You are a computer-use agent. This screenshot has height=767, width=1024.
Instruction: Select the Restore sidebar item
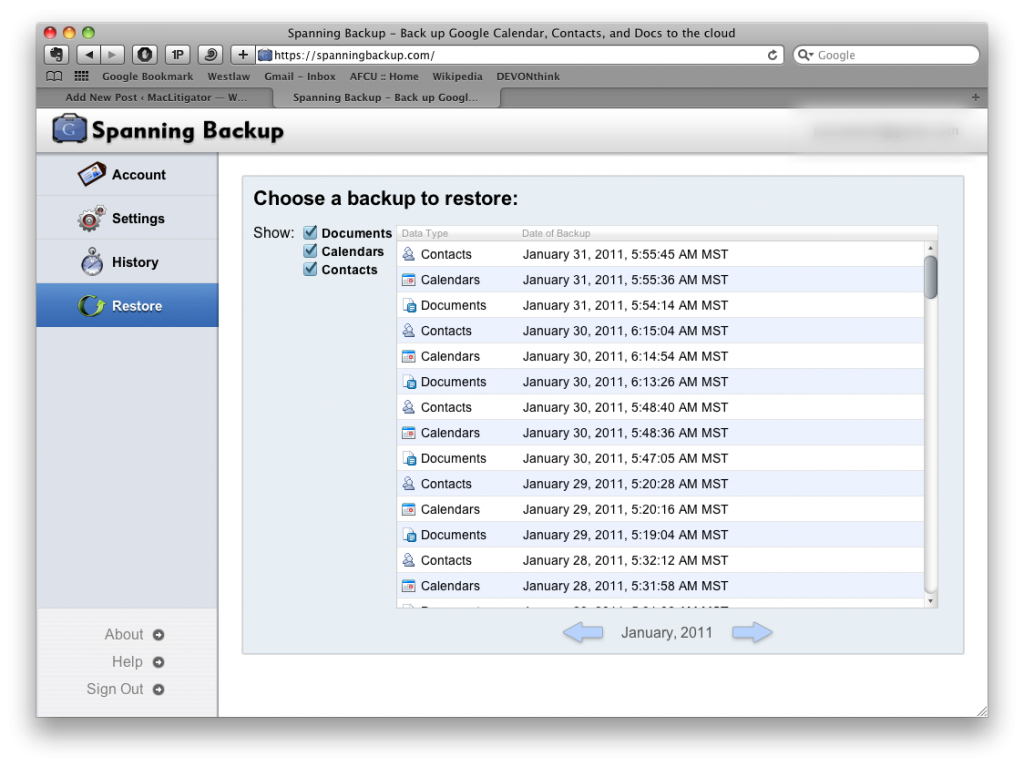pyautogui.click(x=127, y=306)
